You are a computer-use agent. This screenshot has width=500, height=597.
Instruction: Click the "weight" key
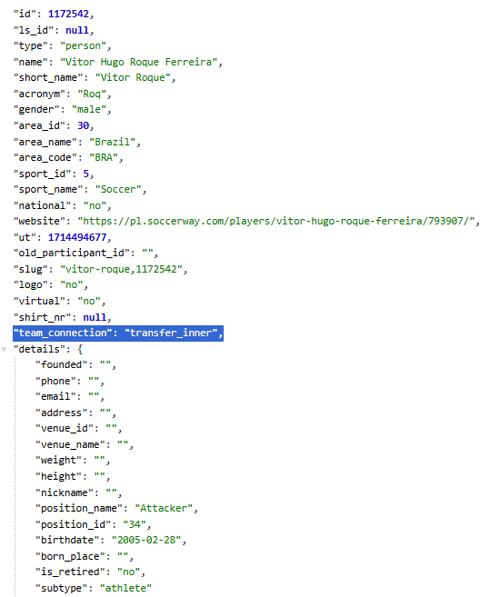(58, 461)
